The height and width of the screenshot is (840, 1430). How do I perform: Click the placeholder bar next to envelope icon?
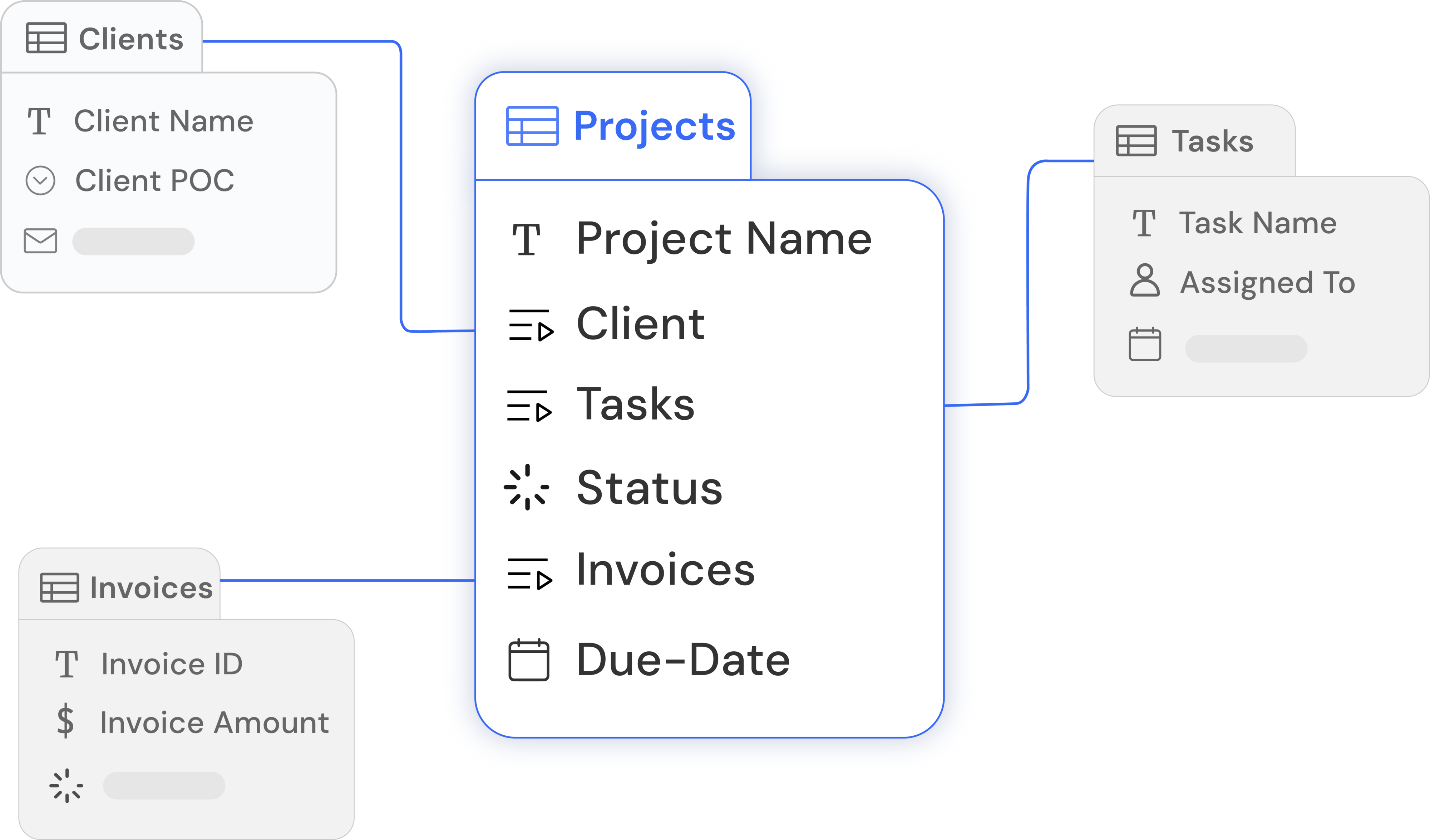[133, 242]
